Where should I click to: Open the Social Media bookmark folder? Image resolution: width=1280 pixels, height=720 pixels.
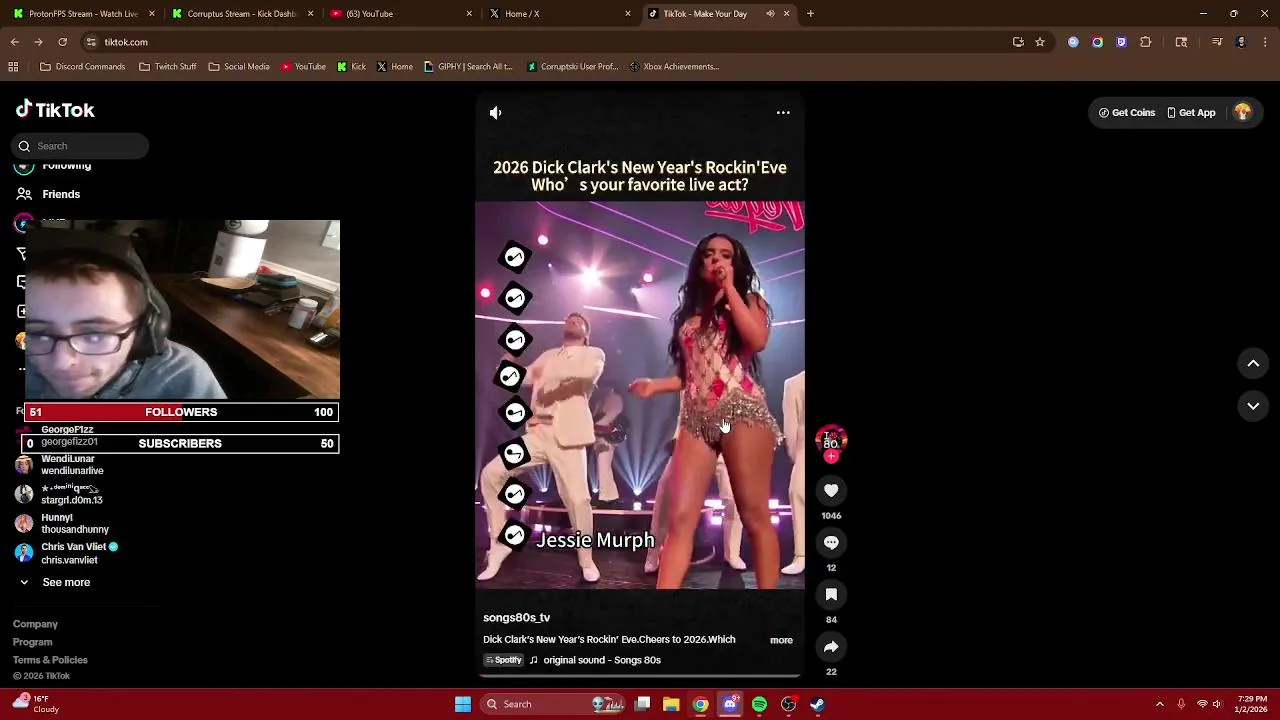(238, 67)
